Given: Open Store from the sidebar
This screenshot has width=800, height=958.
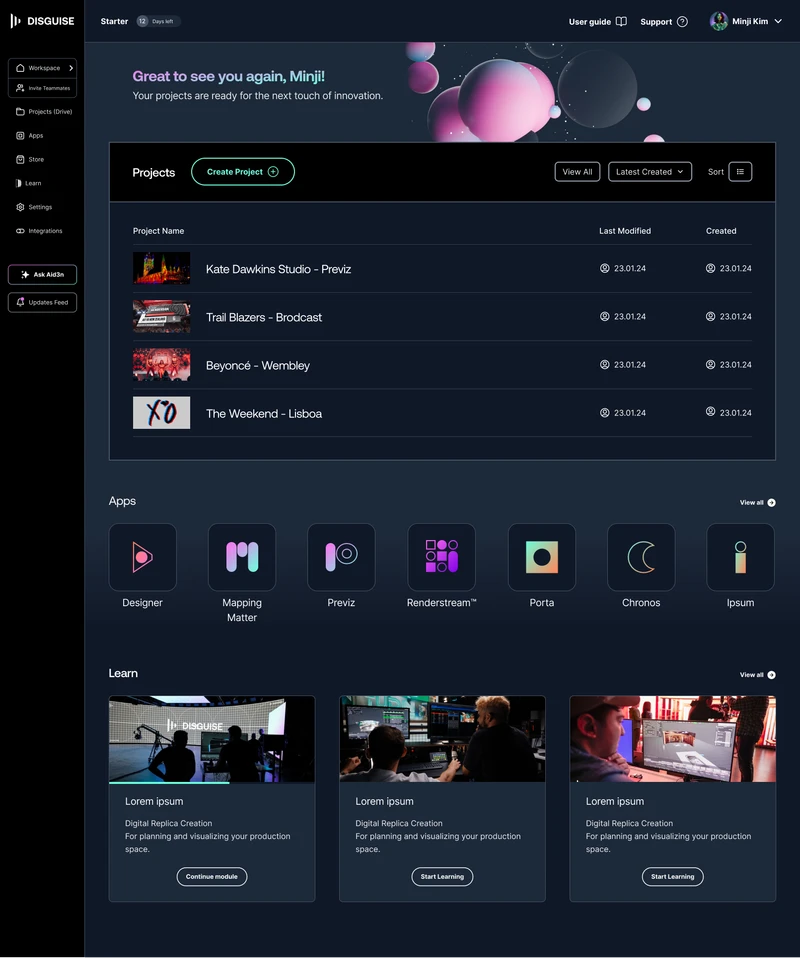Looking at the screenshot, I should [x=35, y=160].
